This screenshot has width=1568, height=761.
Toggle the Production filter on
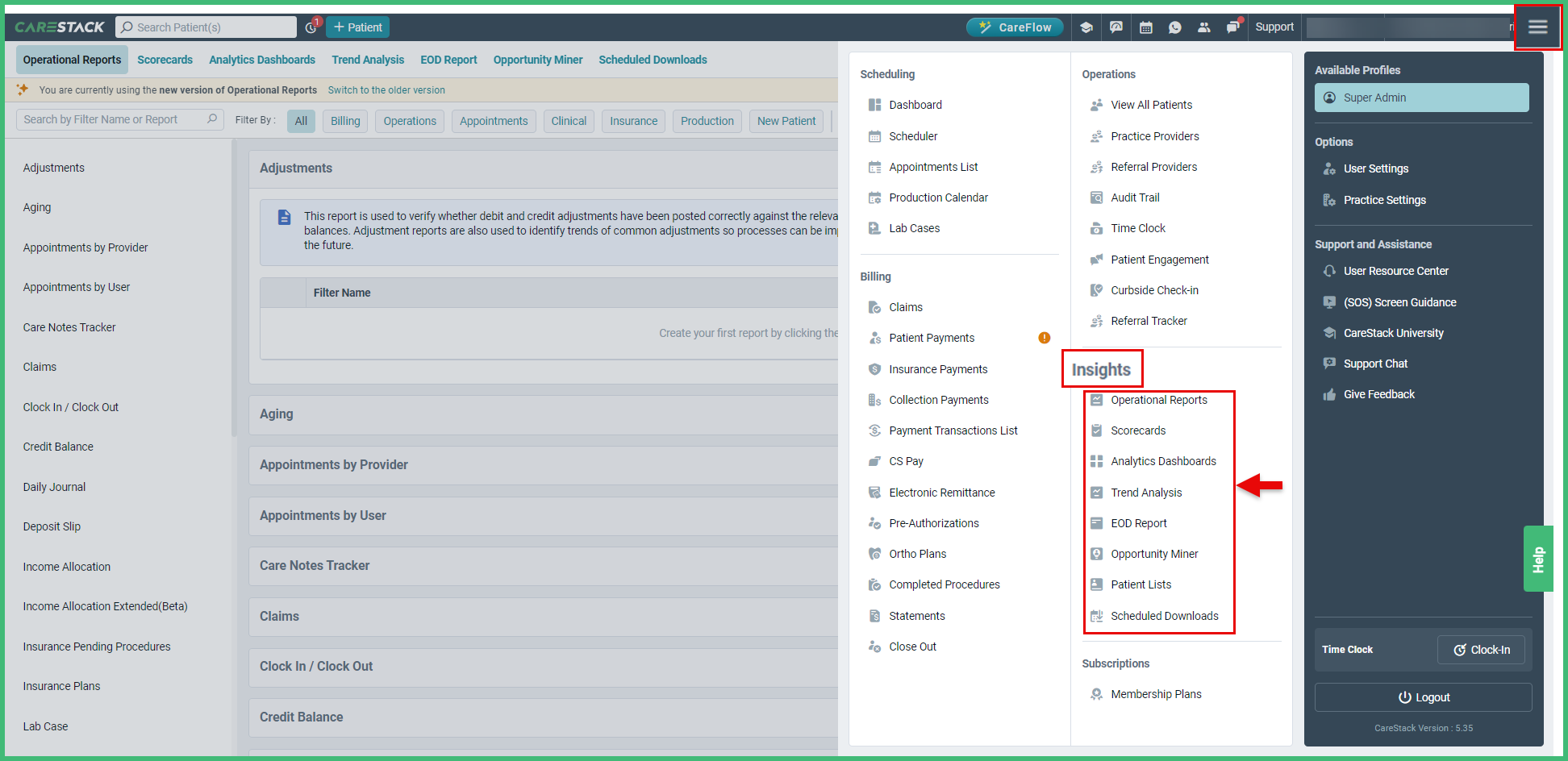point(707,120)
